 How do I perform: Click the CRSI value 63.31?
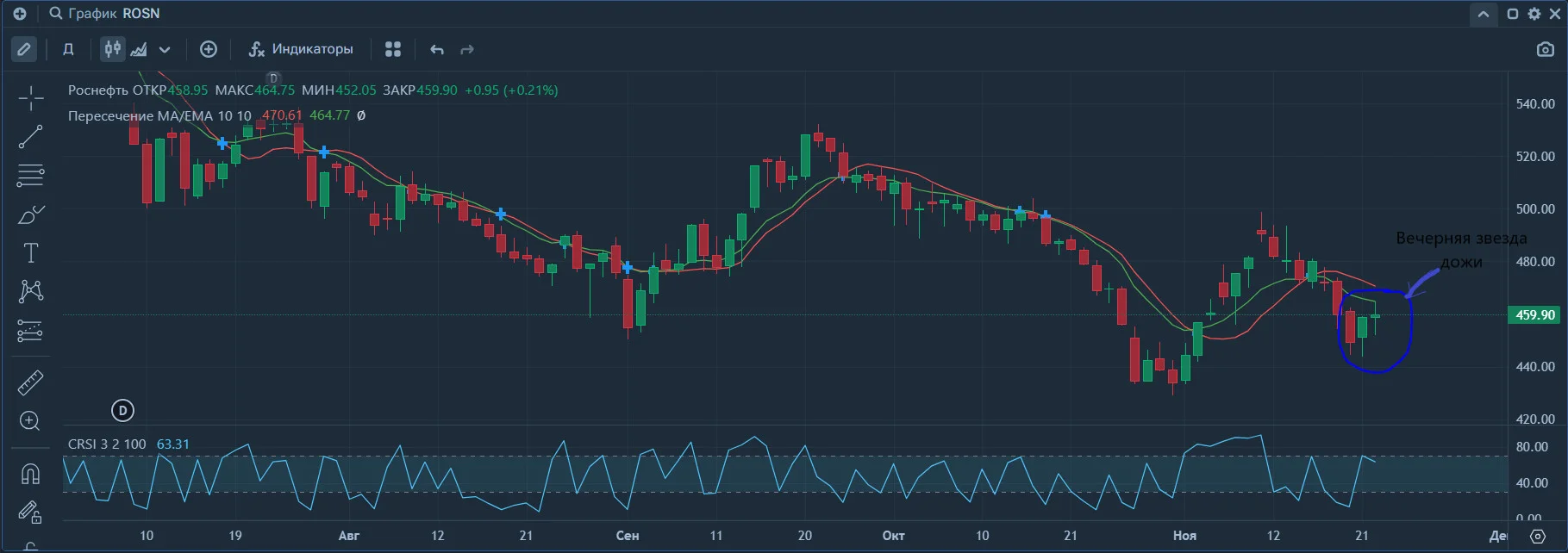(173, 444)
